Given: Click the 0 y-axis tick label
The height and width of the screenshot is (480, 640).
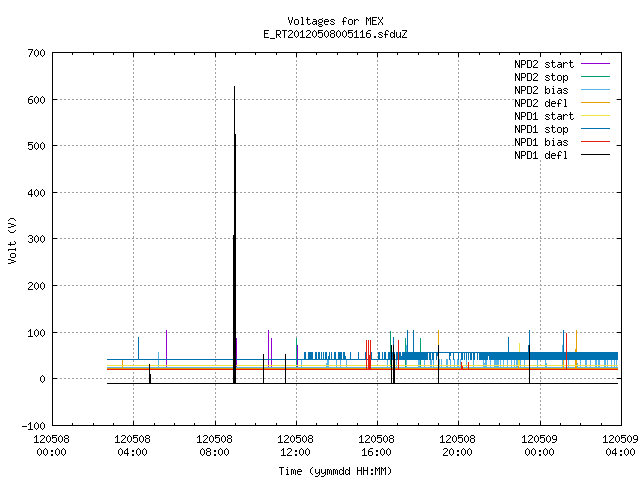Looking at the screenshot, I should tap(42, 379).
